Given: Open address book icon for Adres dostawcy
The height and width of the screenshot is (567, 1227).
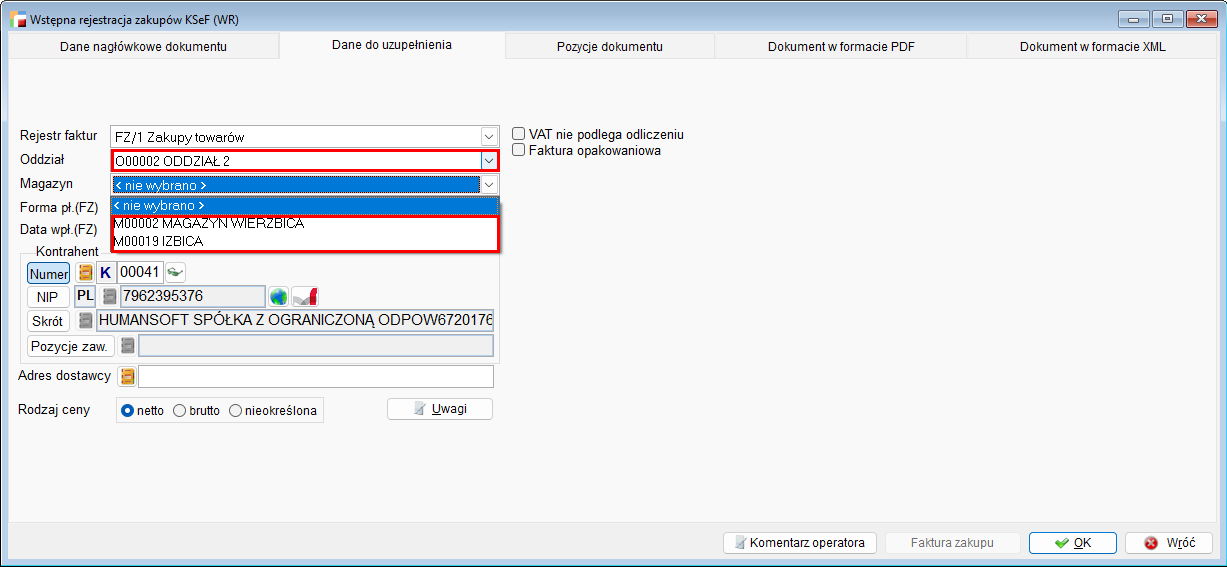Looking at the screenshot, I should click(127, 376).
